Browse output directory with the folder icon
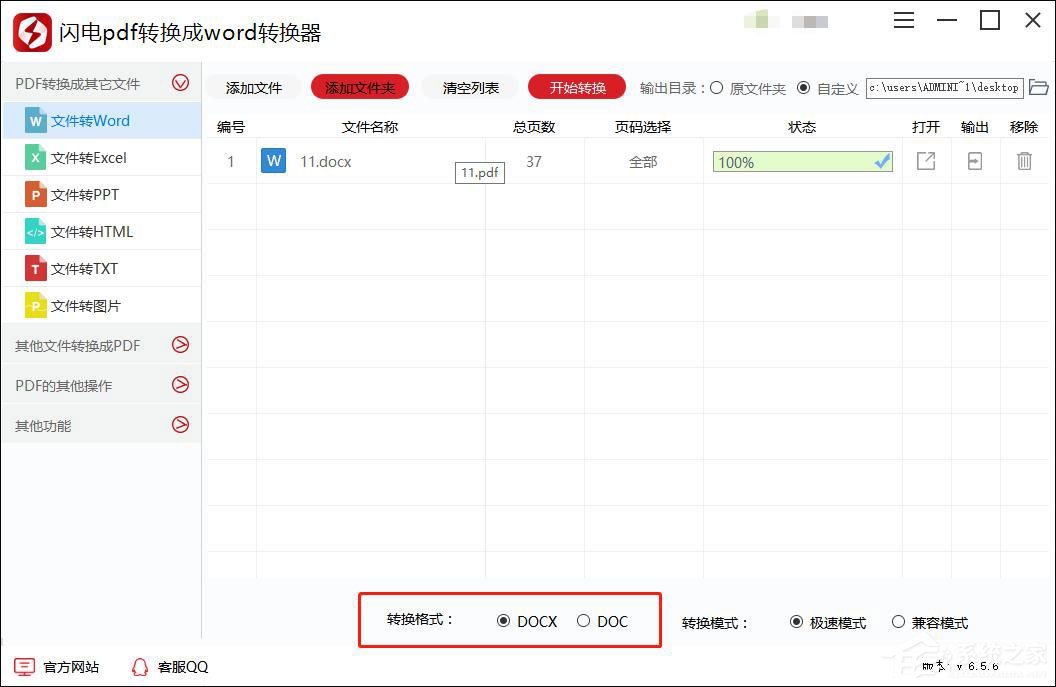The image size is (1056, 687). click(1039, 88)
